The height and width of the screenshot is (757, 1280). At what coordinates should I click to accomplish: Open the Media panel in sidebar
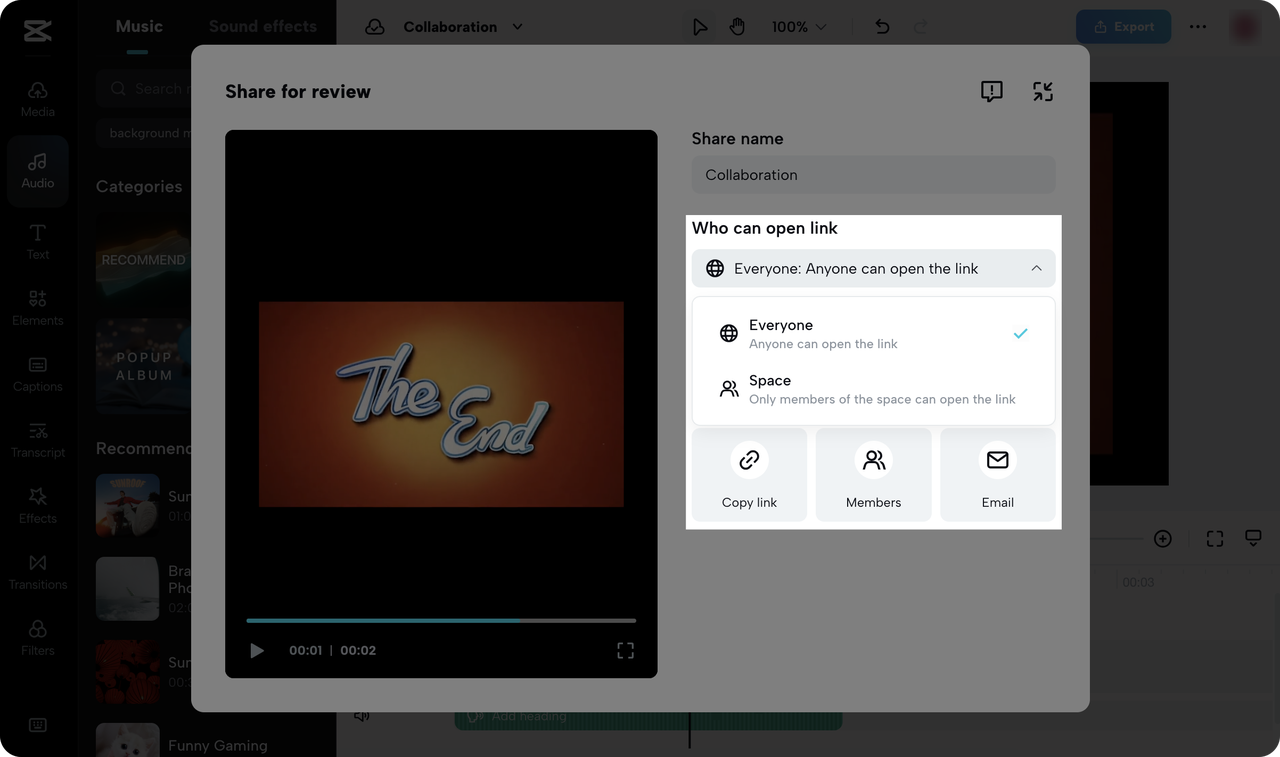37,100
